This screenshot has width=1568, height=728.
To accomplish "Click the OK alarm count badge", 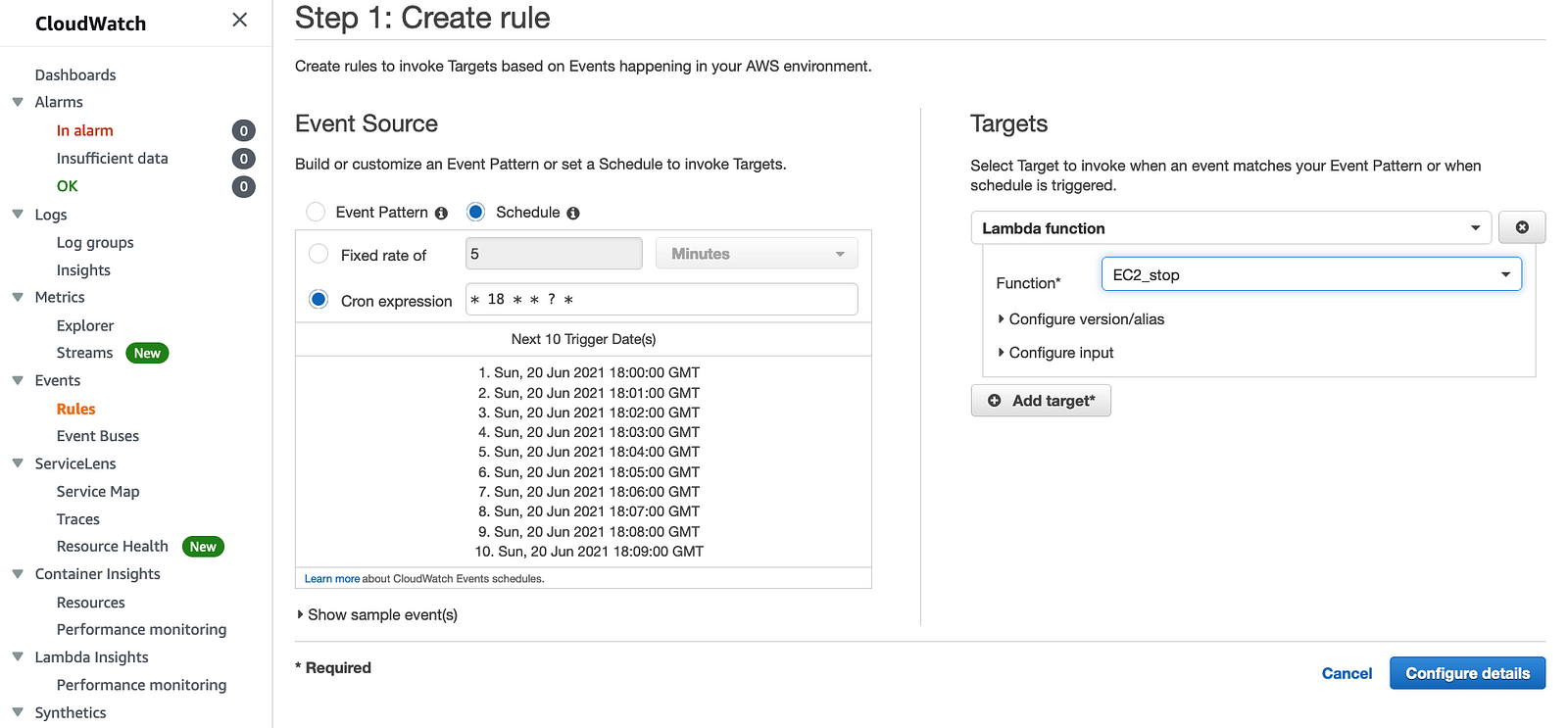I will coord(244,186).
